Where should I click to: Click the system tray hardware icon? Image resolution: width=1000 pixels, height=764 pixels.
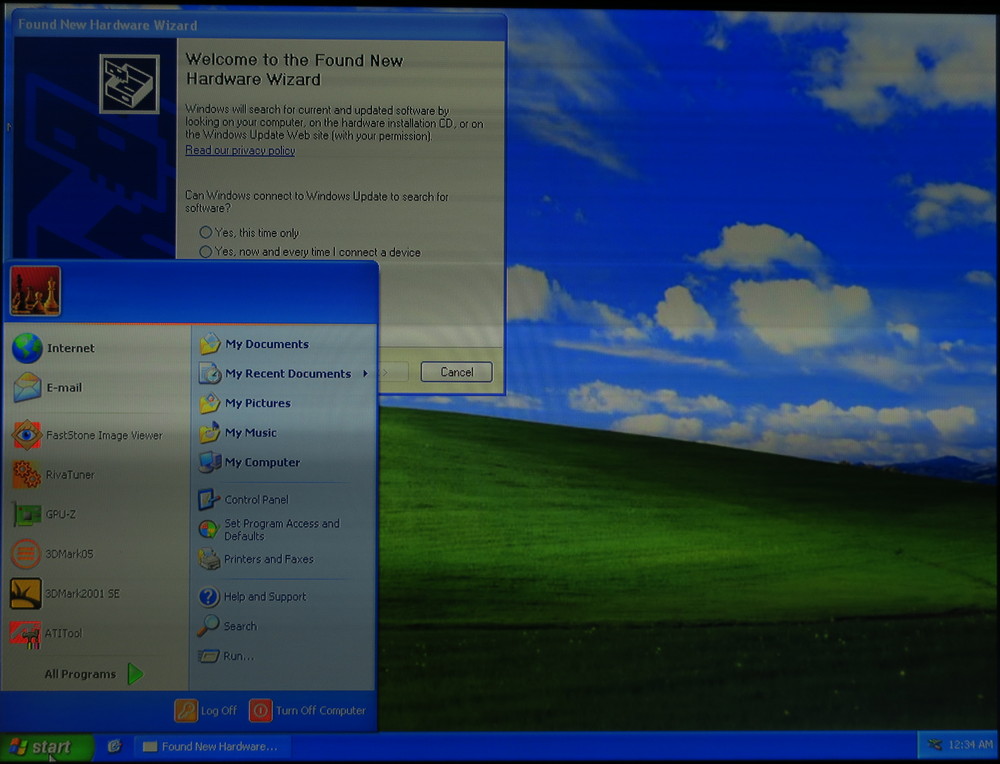pyautogui.click(x=934, y=744)
